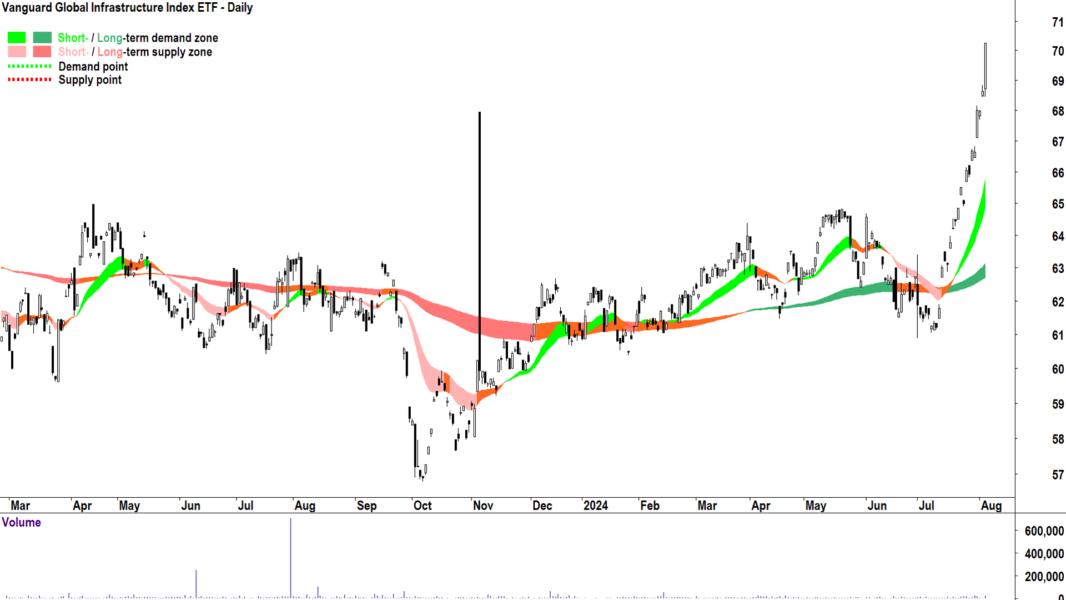This screenshot has height=600, width=1066.
Task: Click the 71 price axis label
Action: pyautogui.click(x=1057, y=22)
